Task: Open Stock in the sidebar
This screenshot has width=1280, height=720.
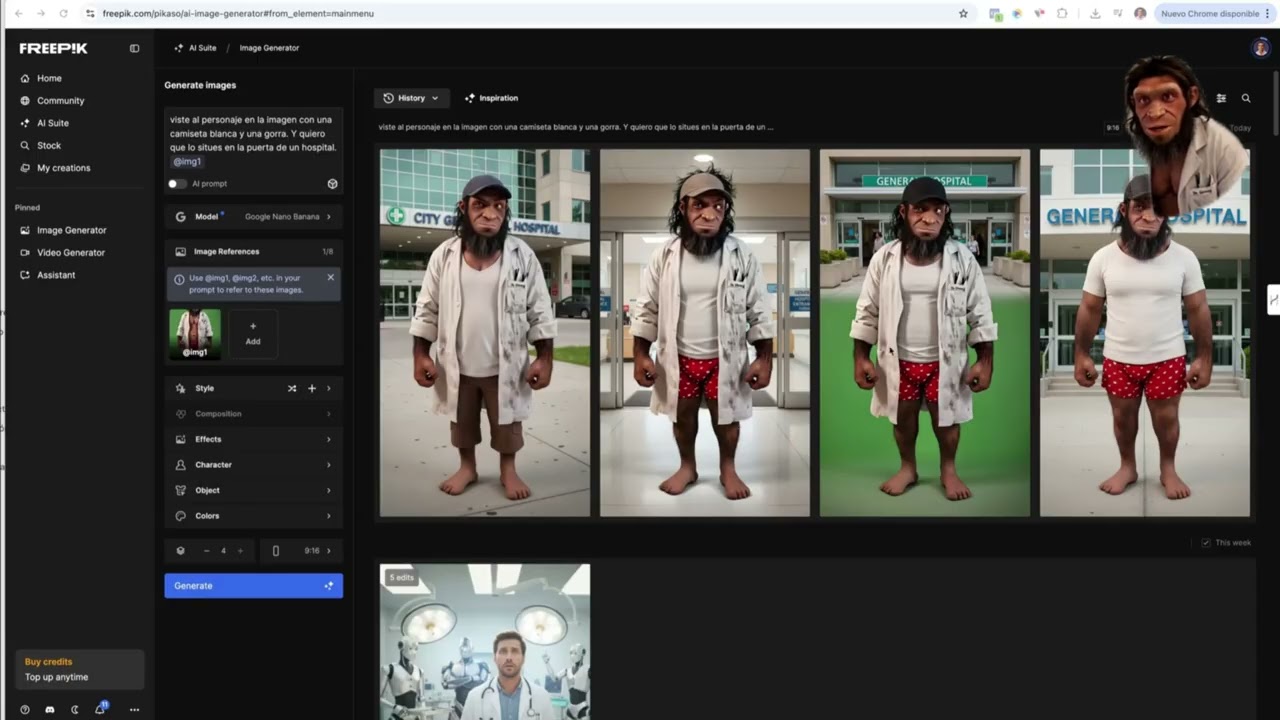Action: pos(49,146)
